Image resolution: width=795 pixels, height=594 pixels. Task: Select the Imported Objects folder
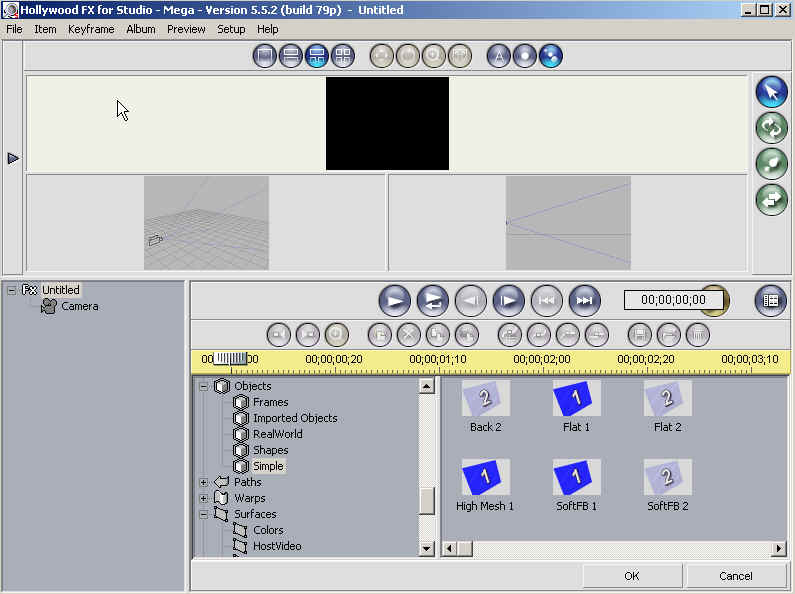click(295, 418)
